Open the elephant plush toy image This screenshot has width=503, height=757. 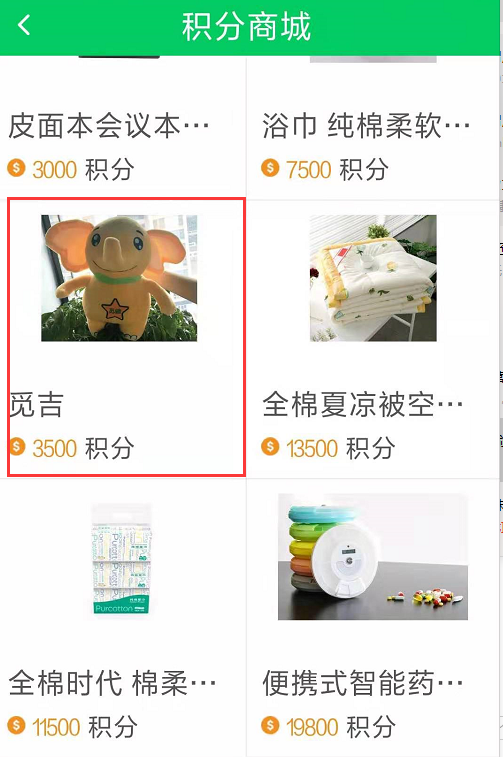pos(119,278)
